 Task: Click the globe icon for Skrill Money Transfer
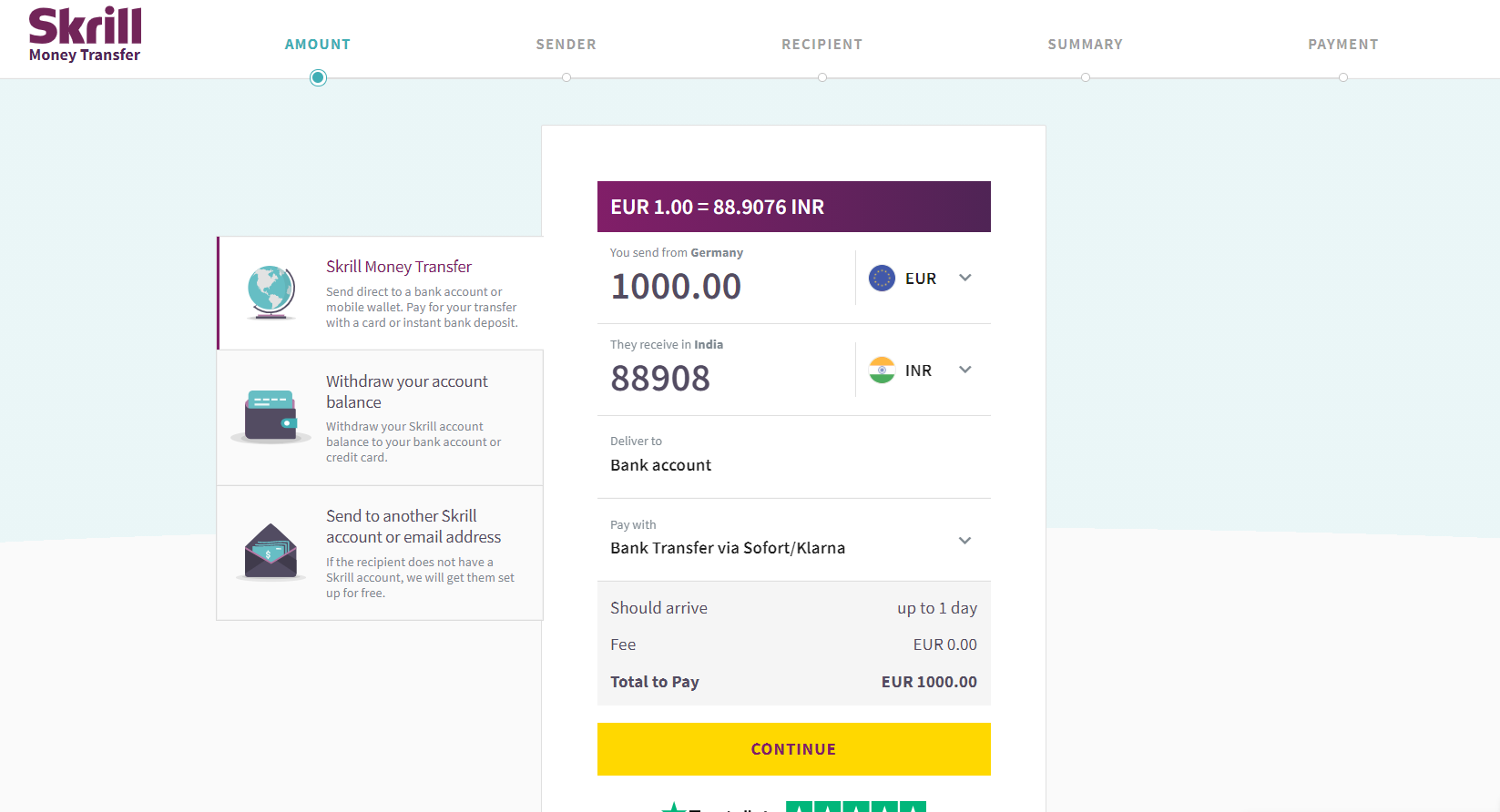click(x=271, y=292)
